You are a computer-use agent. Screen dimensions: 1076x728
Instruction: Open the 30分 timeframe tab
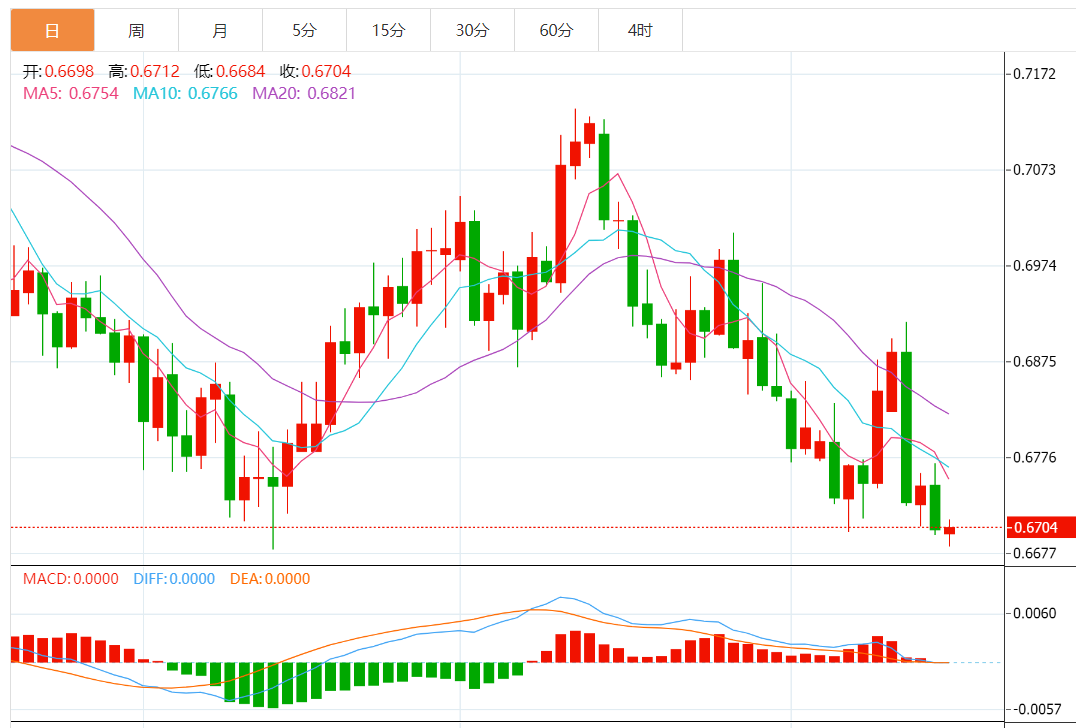[472, 30]
